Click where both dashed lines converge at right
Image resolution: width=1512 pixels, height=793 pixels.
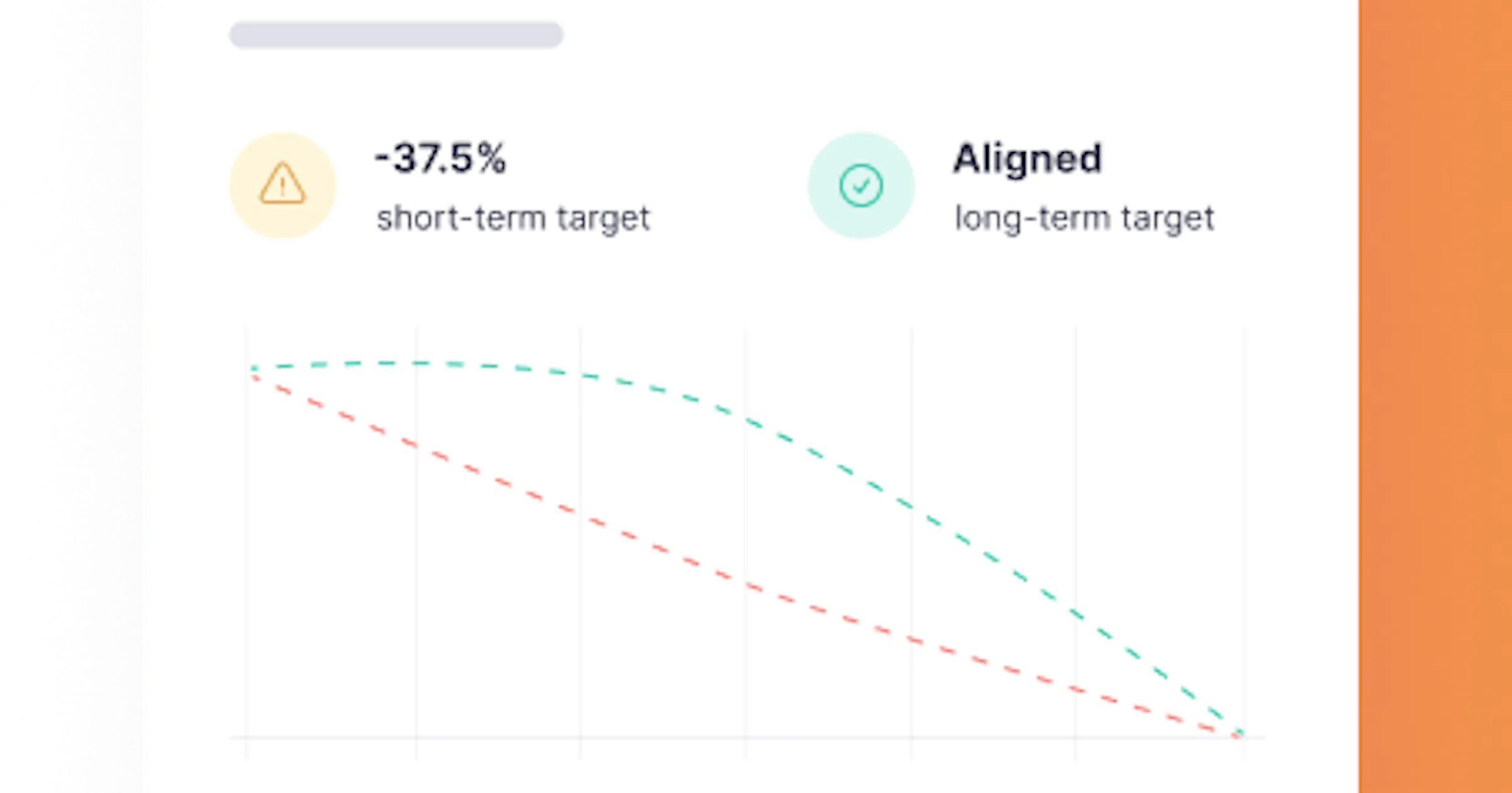pyautogui.click(x=1238, y=733)
